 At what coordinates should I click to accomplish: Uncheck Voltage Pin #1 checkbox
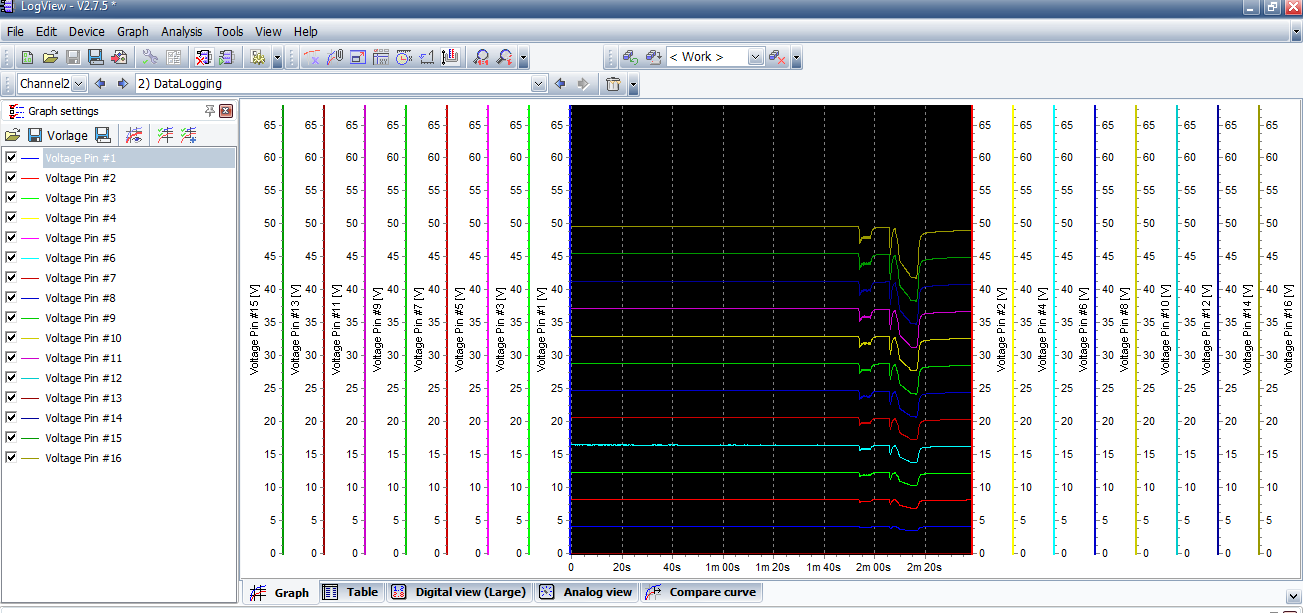[x=11, y=158]
